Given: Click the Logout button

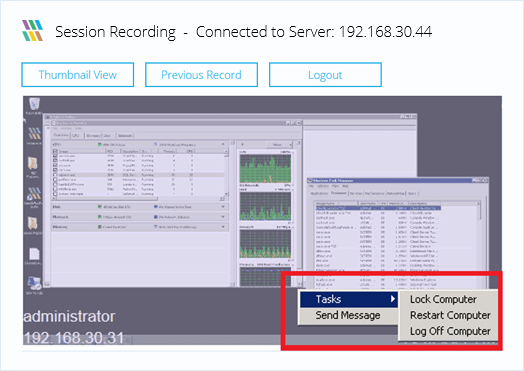Looking at the screenshot, I should [x=325, y=75].
